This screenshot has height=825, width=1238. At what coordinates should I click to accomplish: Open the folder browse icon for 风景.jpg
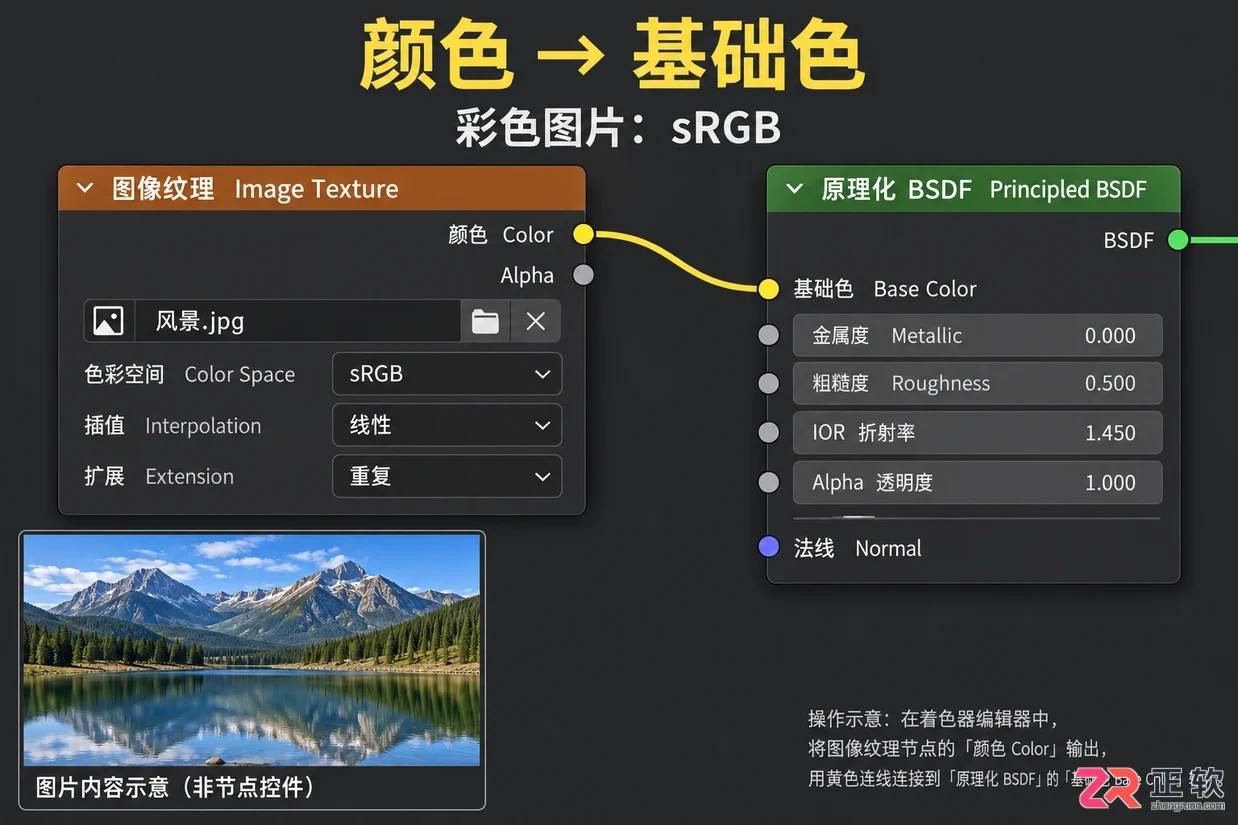[x=485, y=321]
